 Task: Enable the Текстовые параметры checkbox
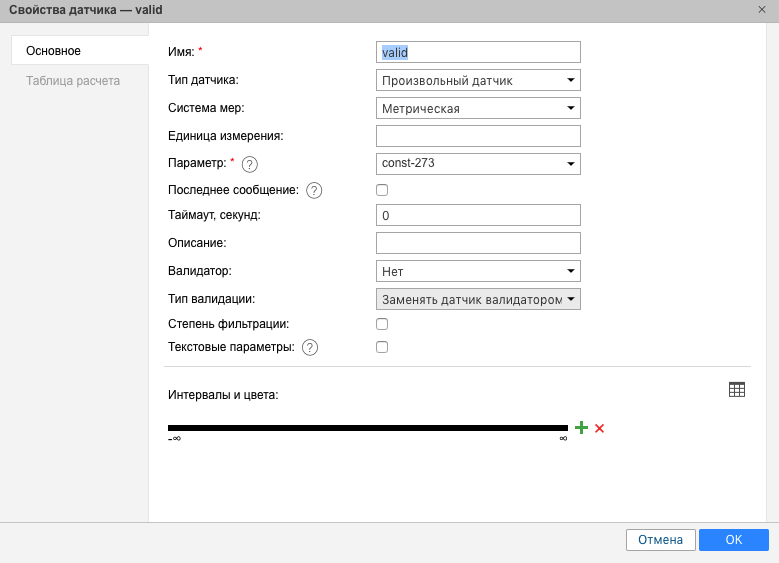point(382,348)
